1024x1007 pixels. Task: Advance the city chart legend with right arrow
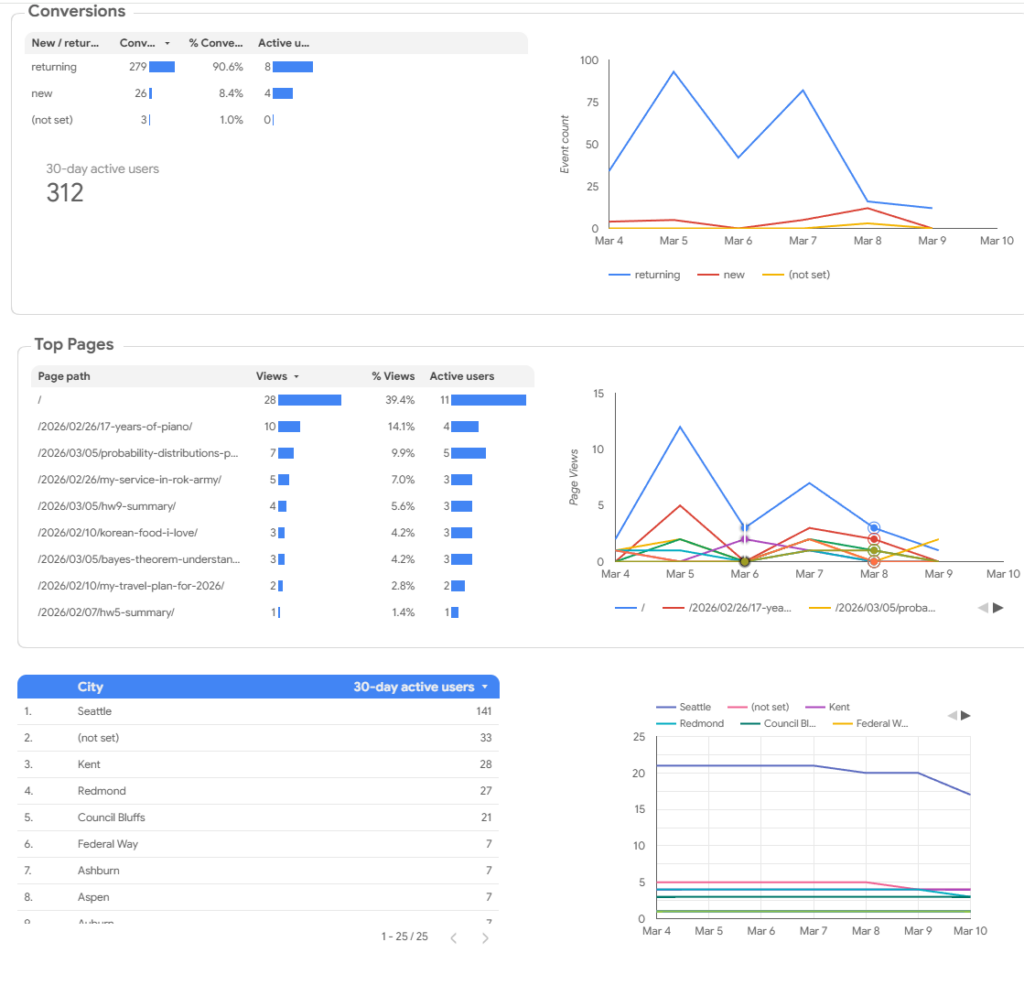tap(966, 715)
